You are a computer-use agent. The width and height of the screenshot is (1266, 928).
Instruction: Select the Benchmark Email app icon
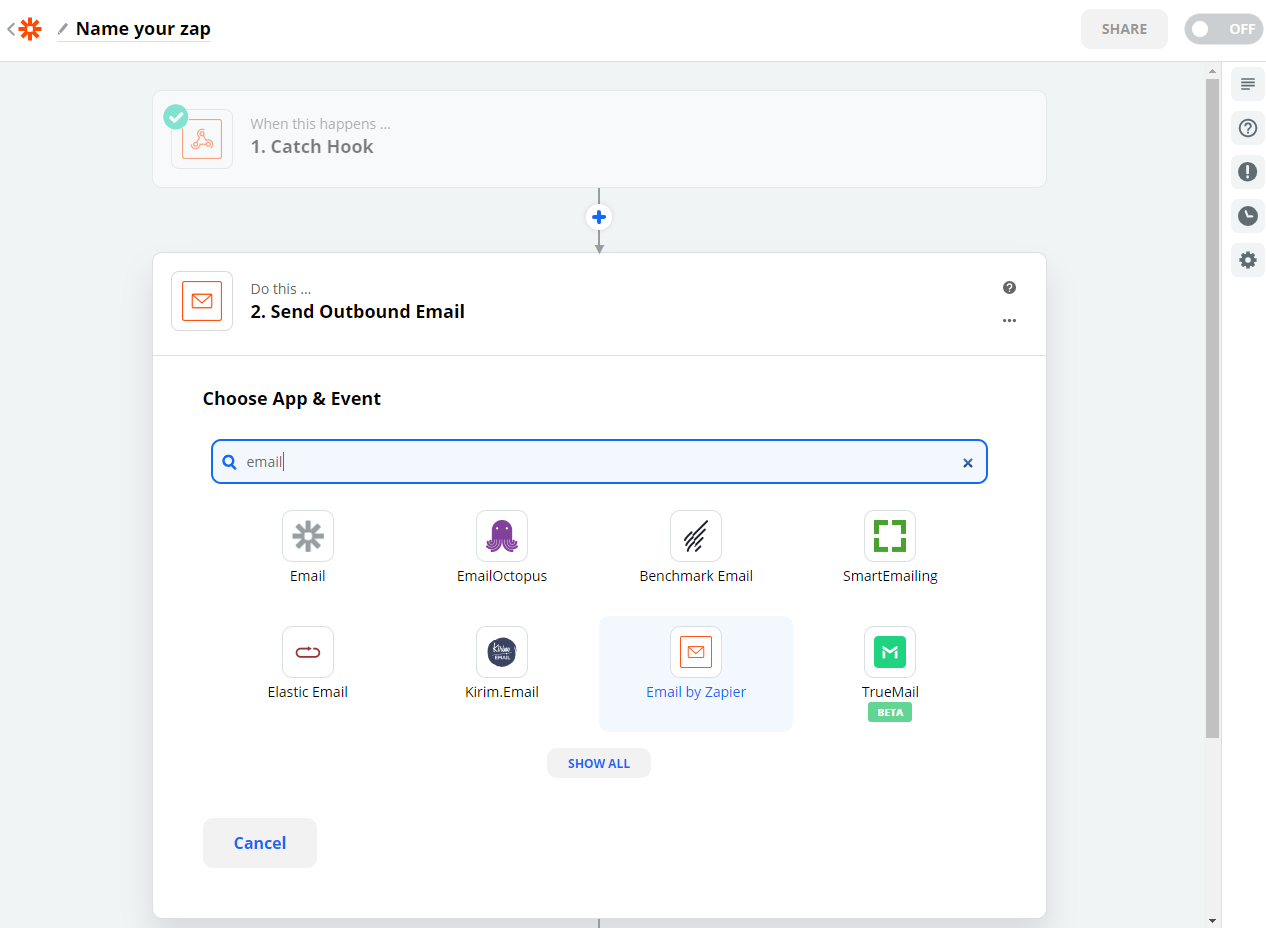point(696,536)
